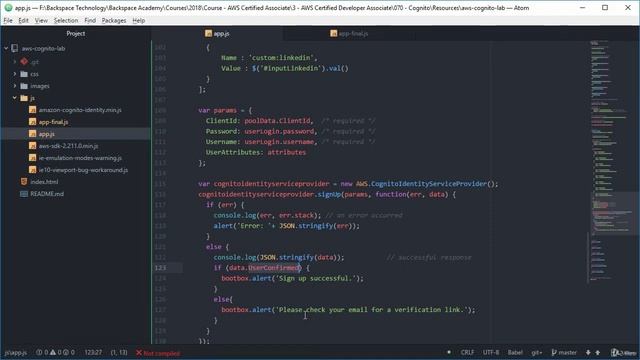Click the 123:27 cursor position
The image size is (640, 360).
(93, 352)
